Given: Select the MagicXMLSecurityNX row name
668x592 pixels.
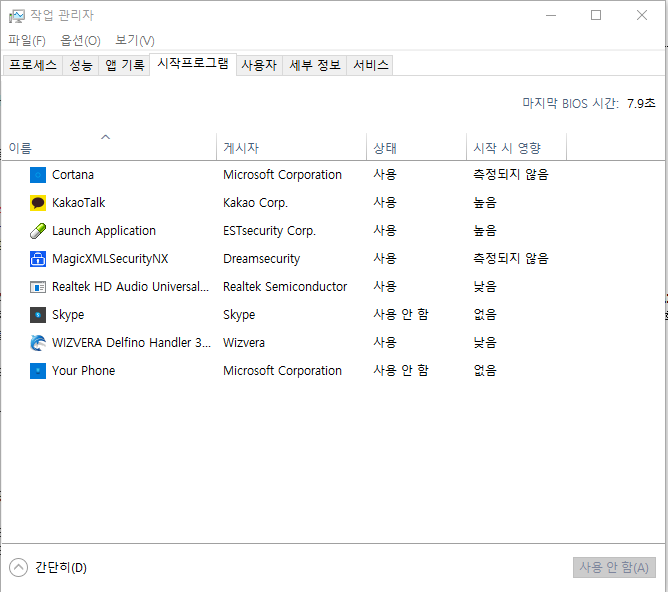Looking at the screenshot, I should [x=110, y=259].
